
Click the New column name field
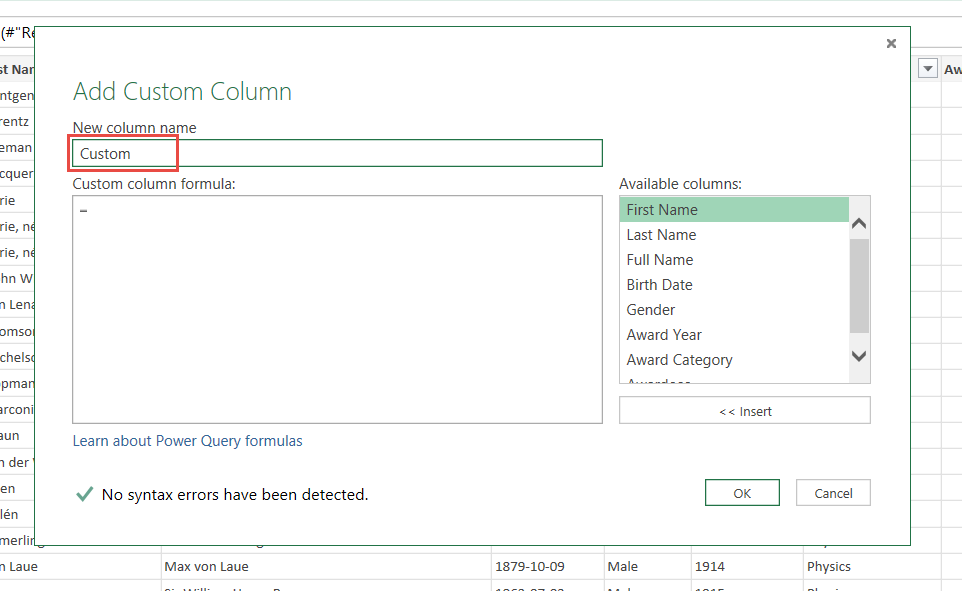[337, 153]
